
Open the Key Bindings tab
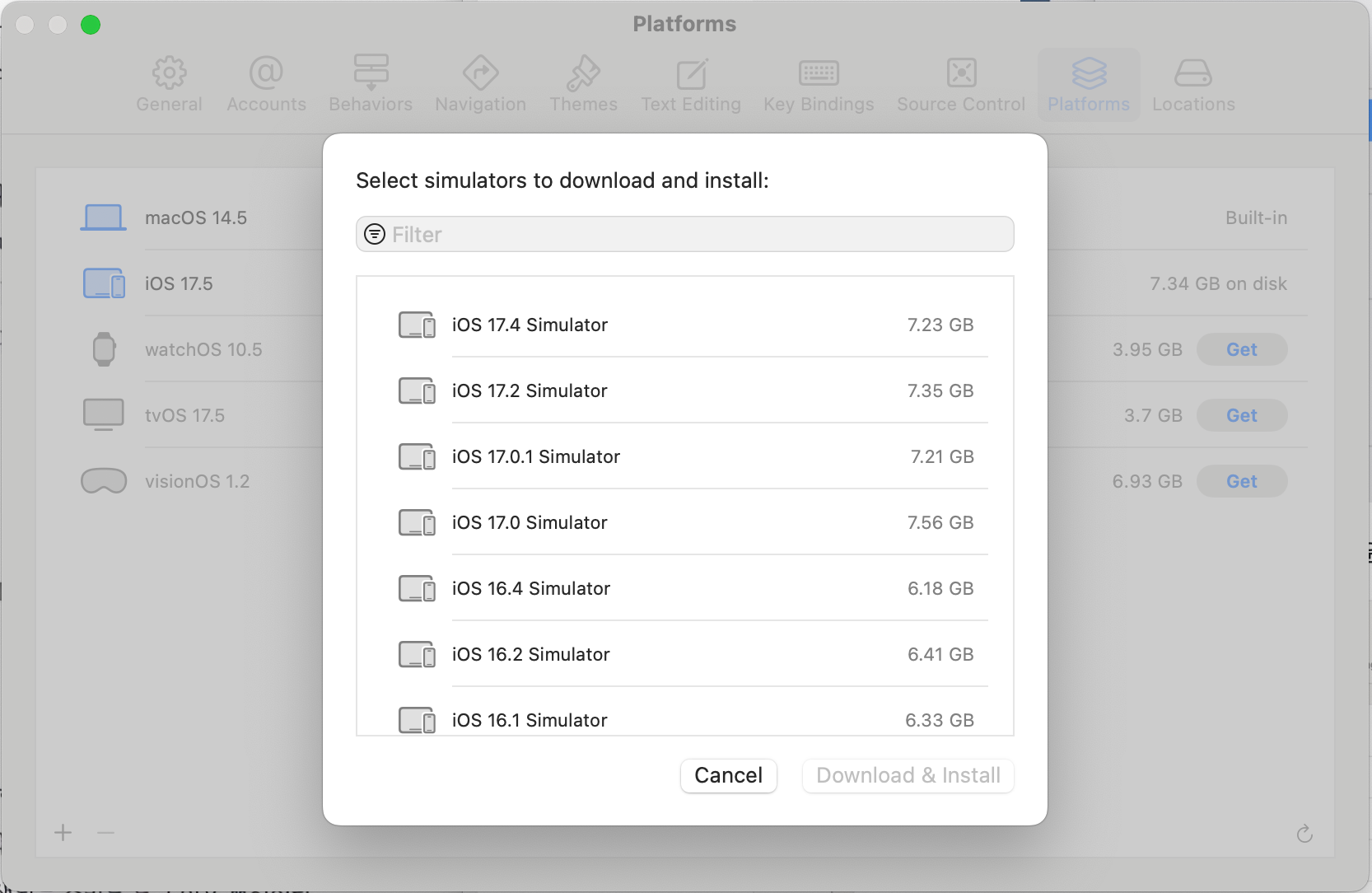pyautogui.click(x=819, y=85)
